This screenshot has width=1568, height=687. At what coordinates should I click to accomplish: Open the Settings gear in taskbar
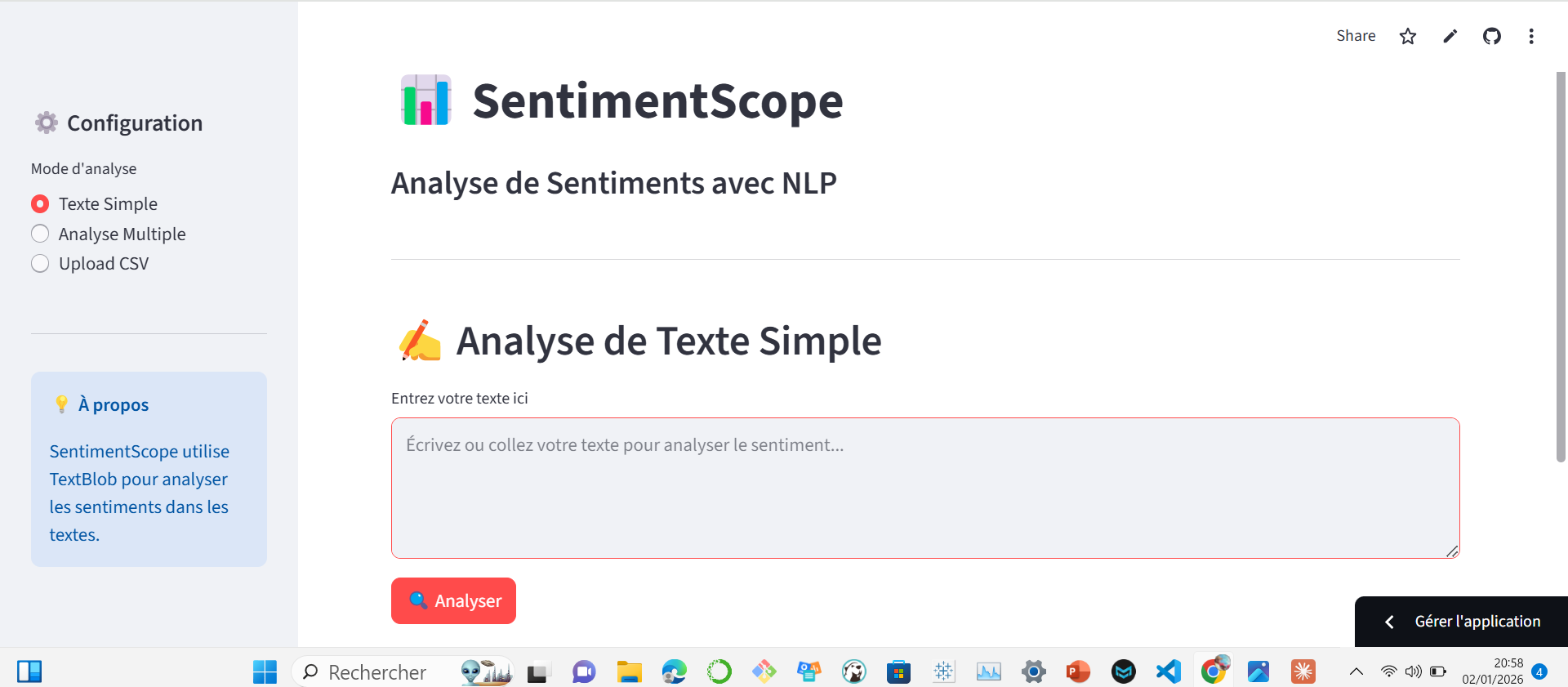click(x=1033, y=671)
